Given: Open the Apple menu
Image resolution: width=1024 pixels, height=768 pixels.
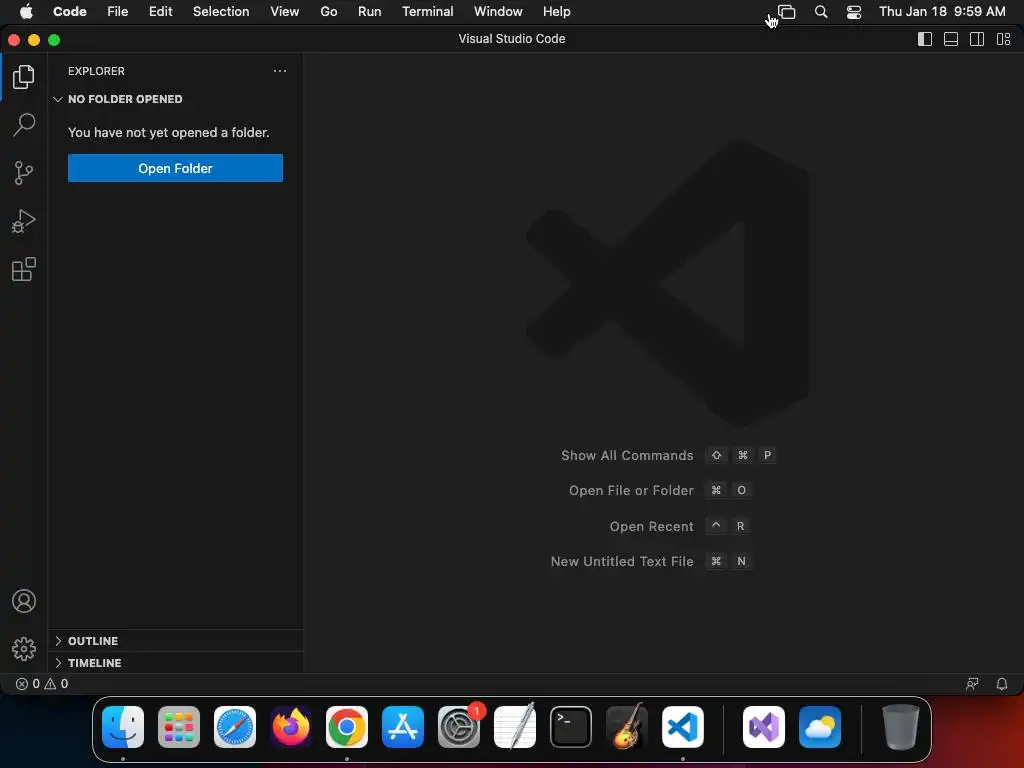Looking at the screenshot, I should pos(26,12).
